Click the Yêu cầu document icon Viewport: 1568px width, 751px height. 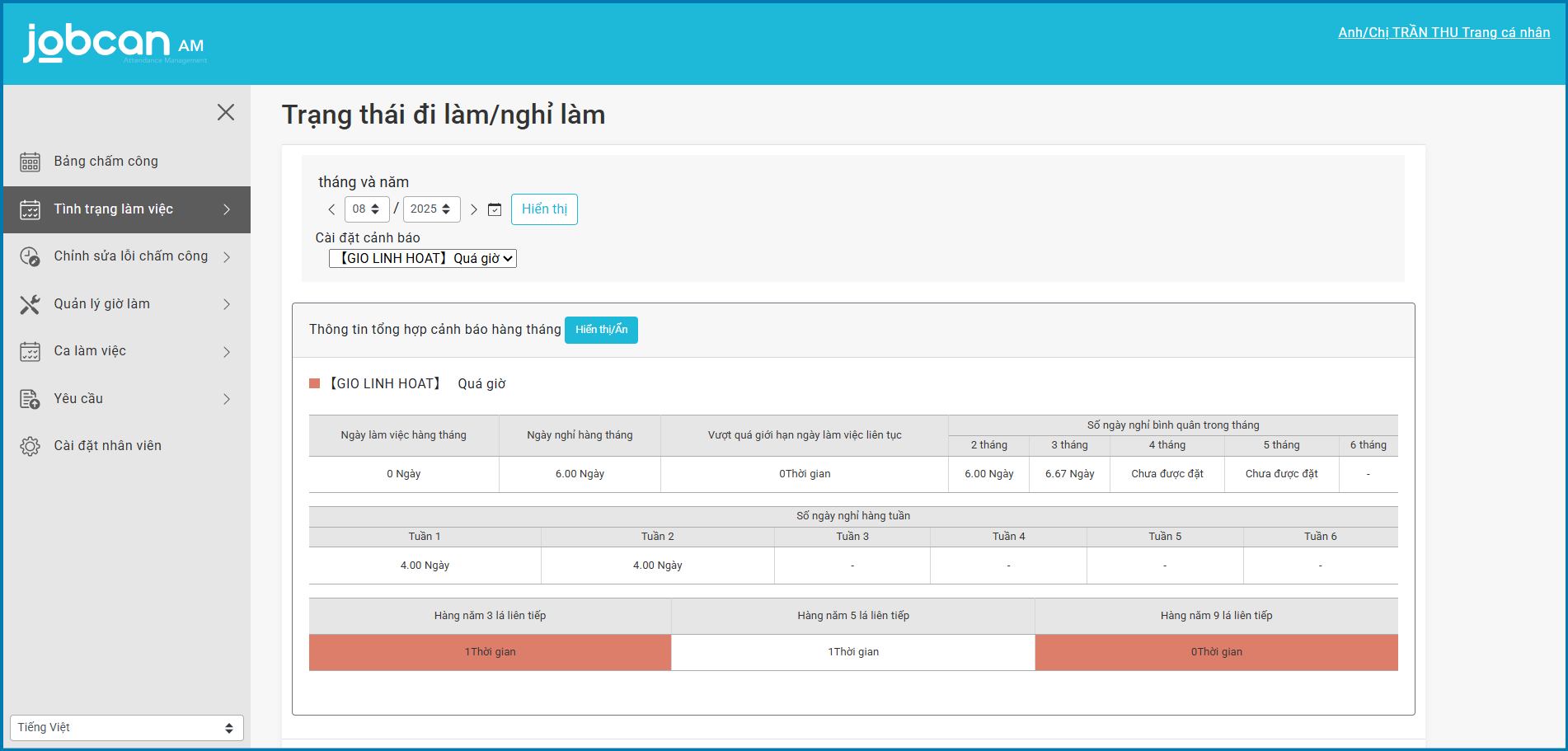pos(30,399)
